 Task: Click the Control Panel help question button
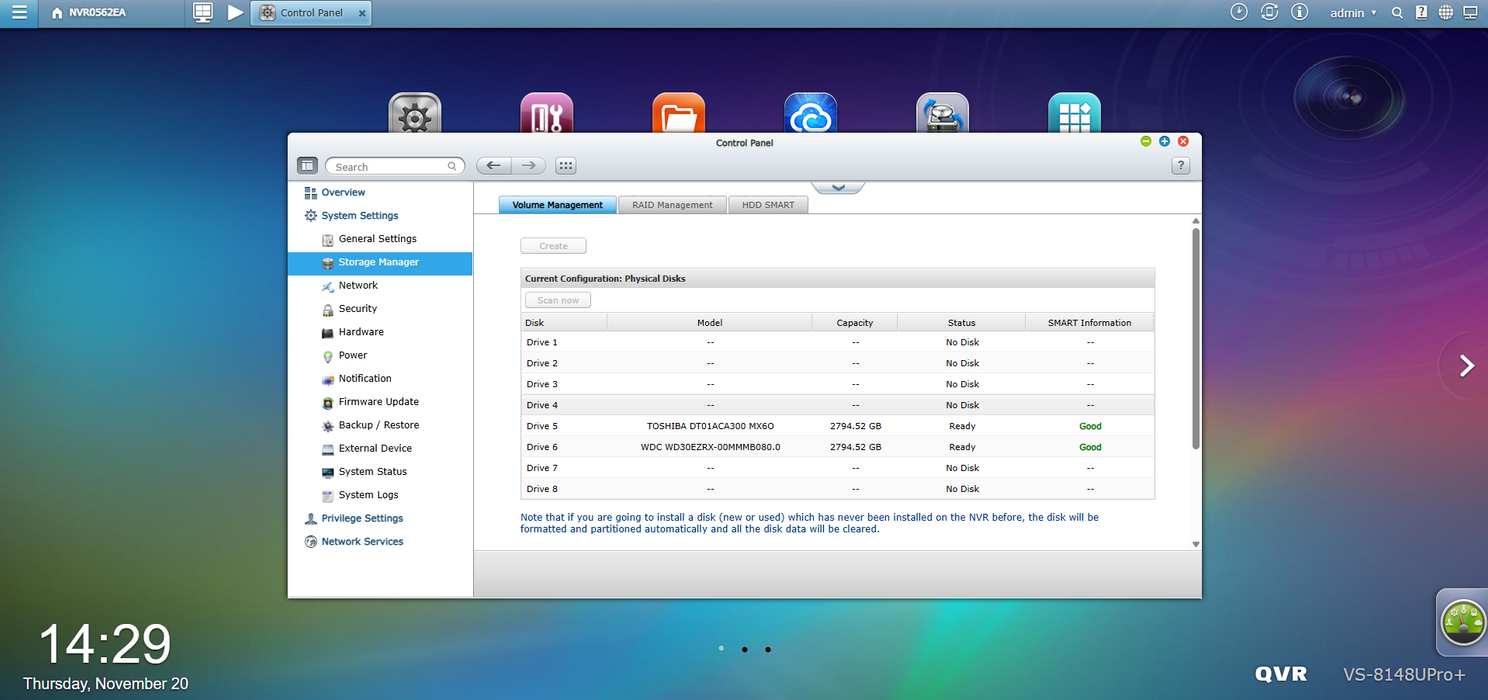point(1180,166)
